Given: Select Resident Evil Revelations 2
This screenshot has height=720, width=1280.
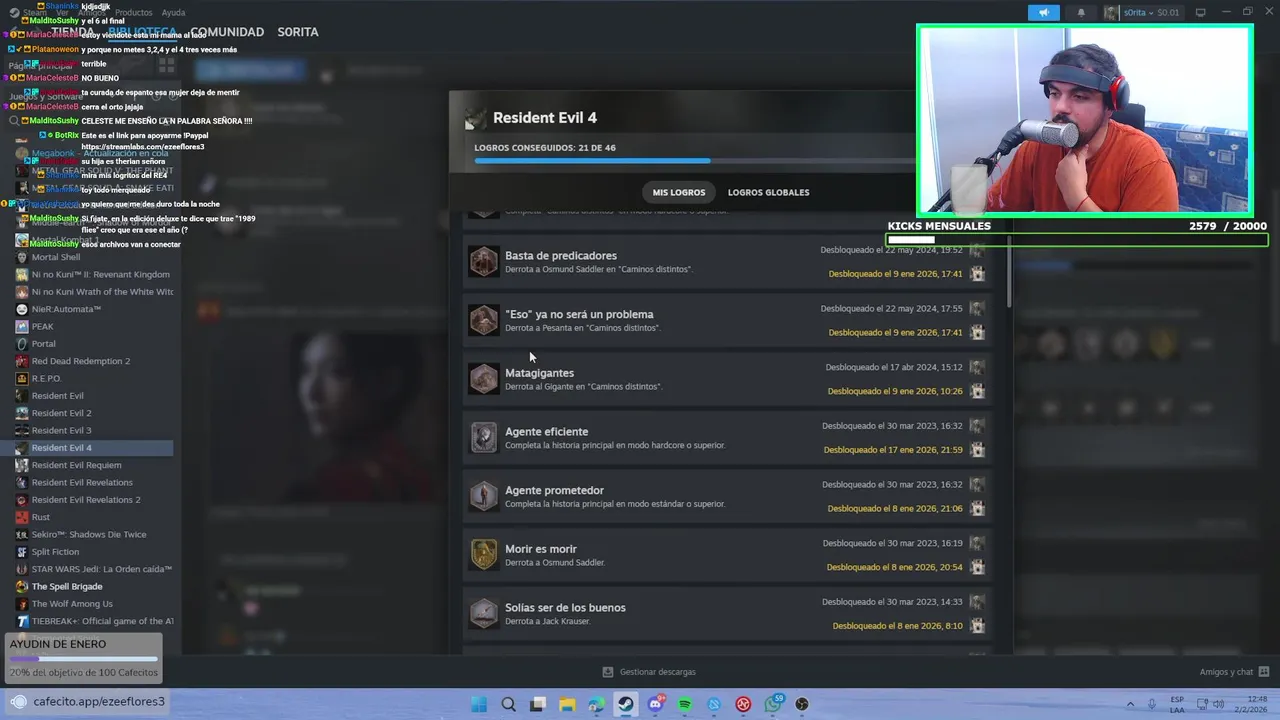Looking at the screenshot, I should click(86, 500).
